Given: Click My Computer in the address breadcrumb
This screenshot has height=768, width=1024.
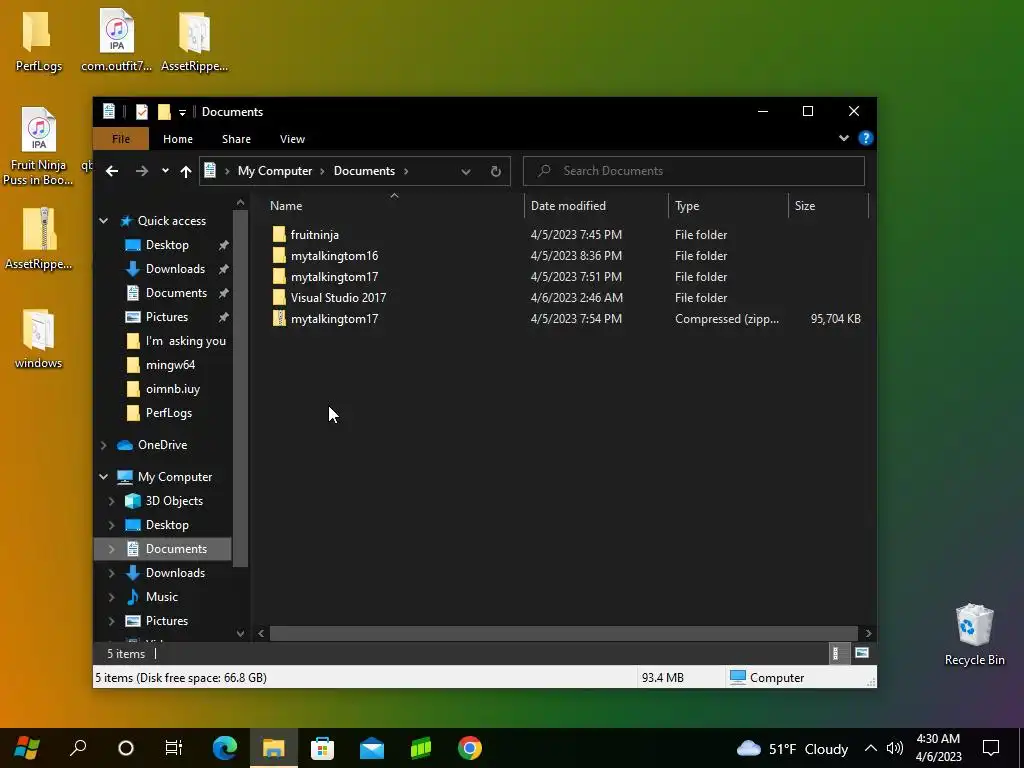Looking at the screenshot, I should pos(275,171).
